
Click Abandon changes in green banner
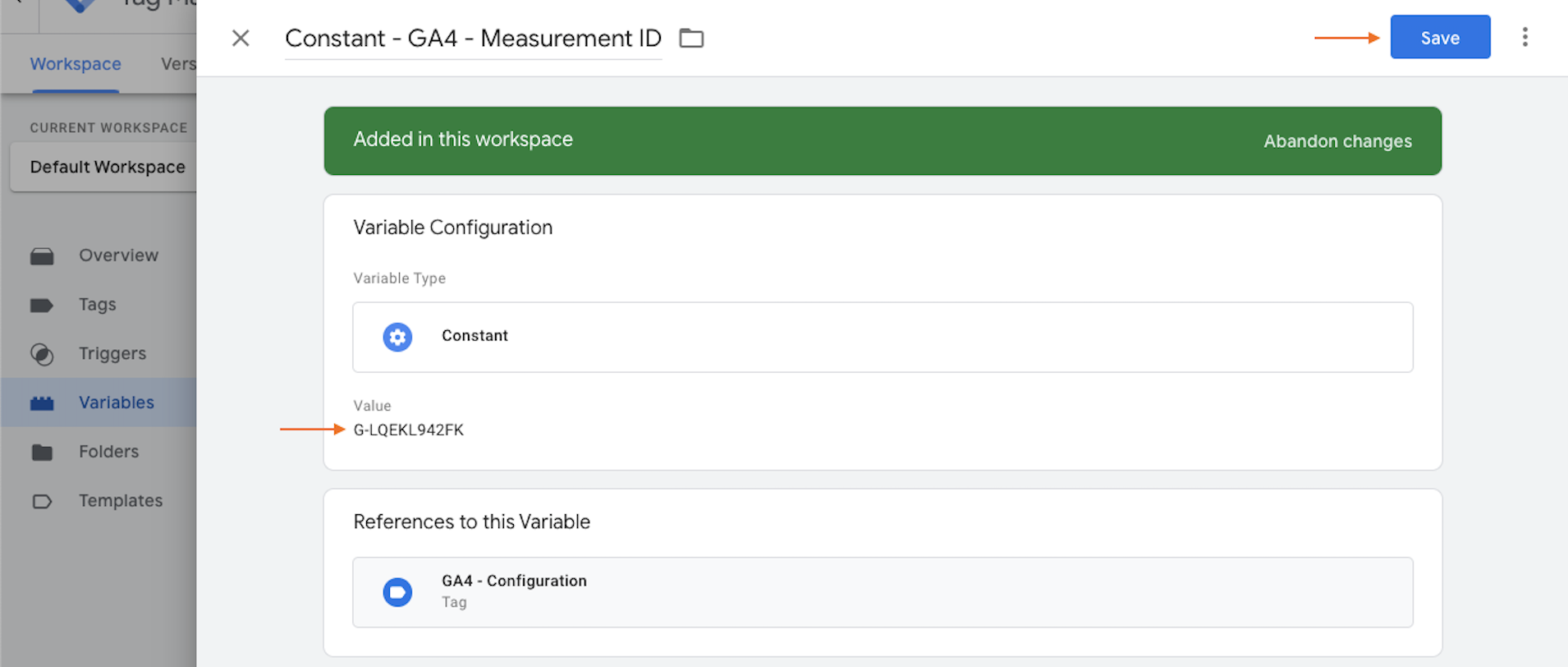click(x=1337, y=141)
